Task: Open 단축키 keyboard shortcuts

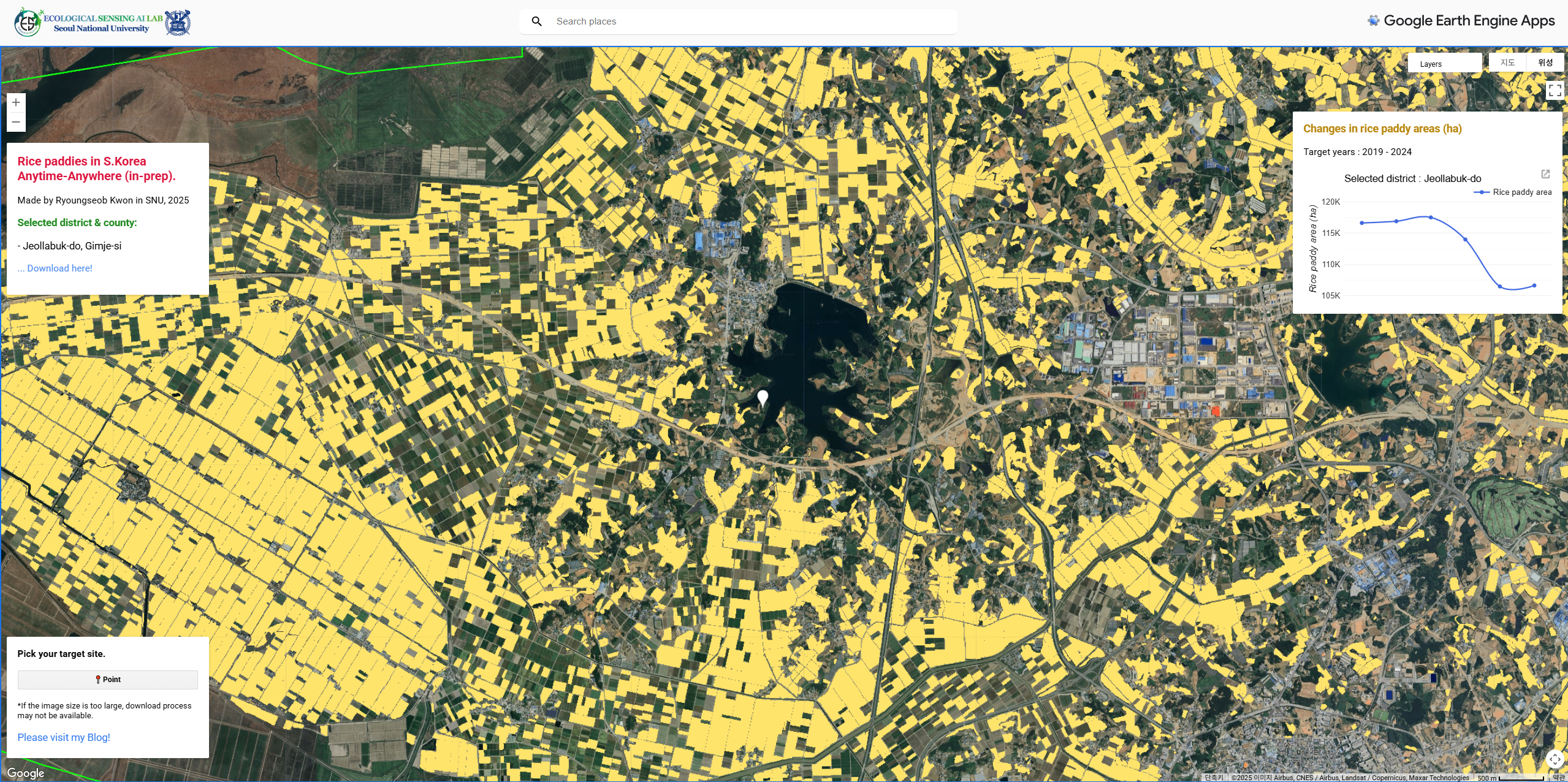Action: pos(1213,778)
